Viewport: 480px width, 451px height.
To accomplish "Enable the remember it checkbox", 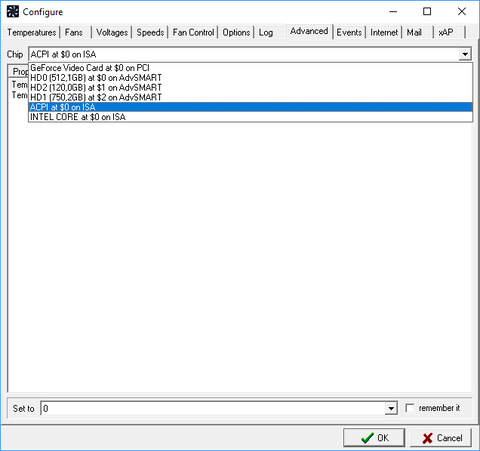I will click(410, 408).
